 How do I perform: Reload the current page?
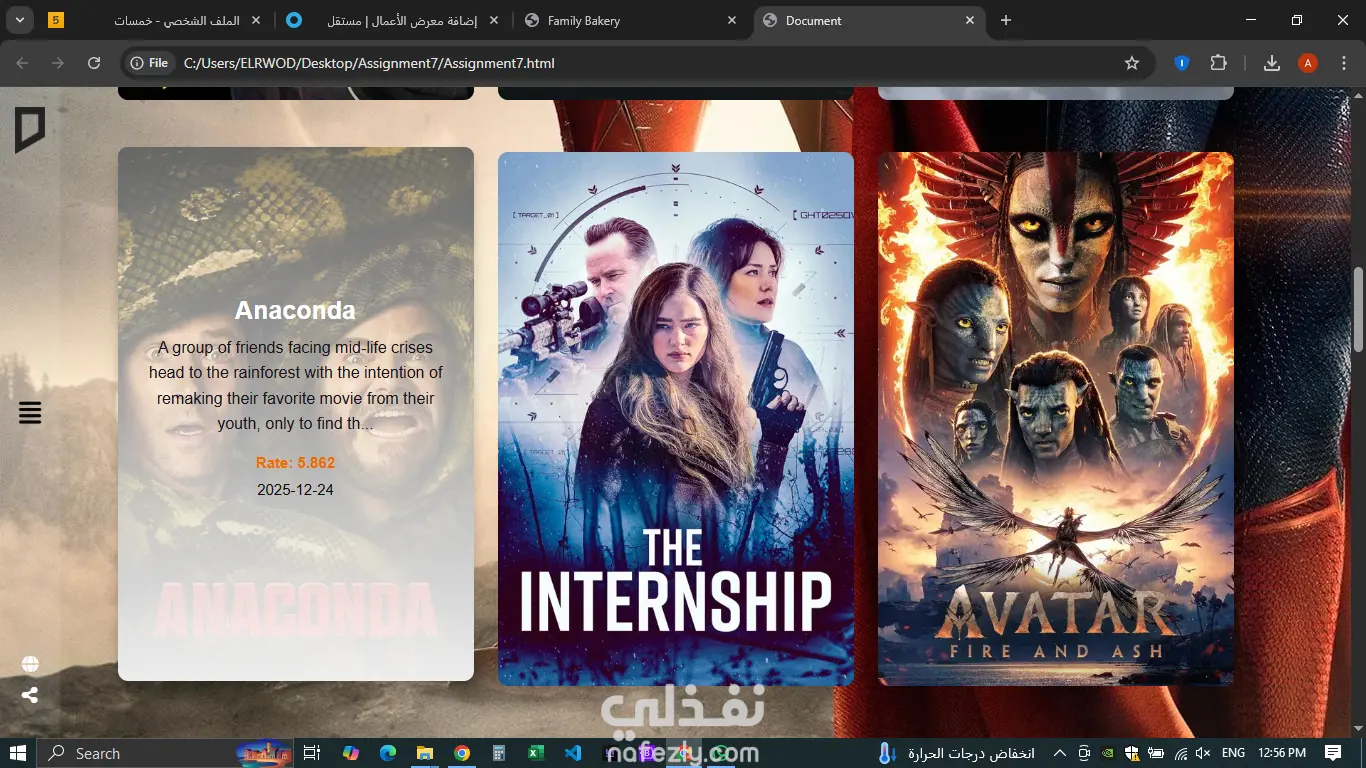(x=94, y=63)
